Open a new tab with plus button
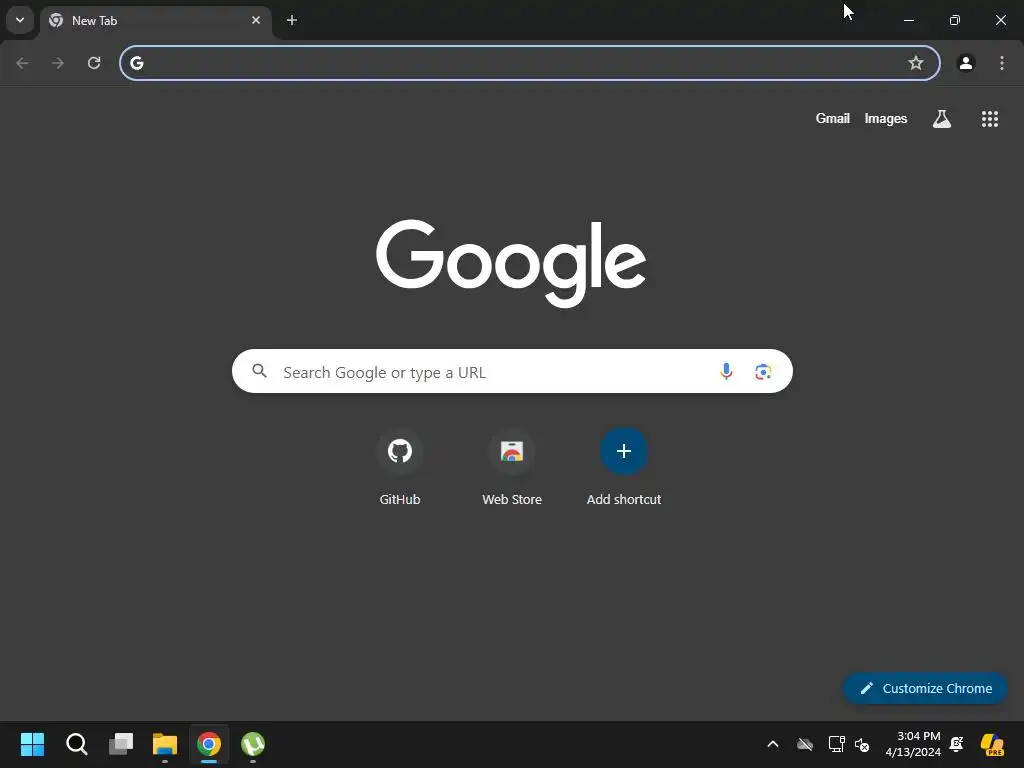1024x768 pixels. (x=292, y=20)
